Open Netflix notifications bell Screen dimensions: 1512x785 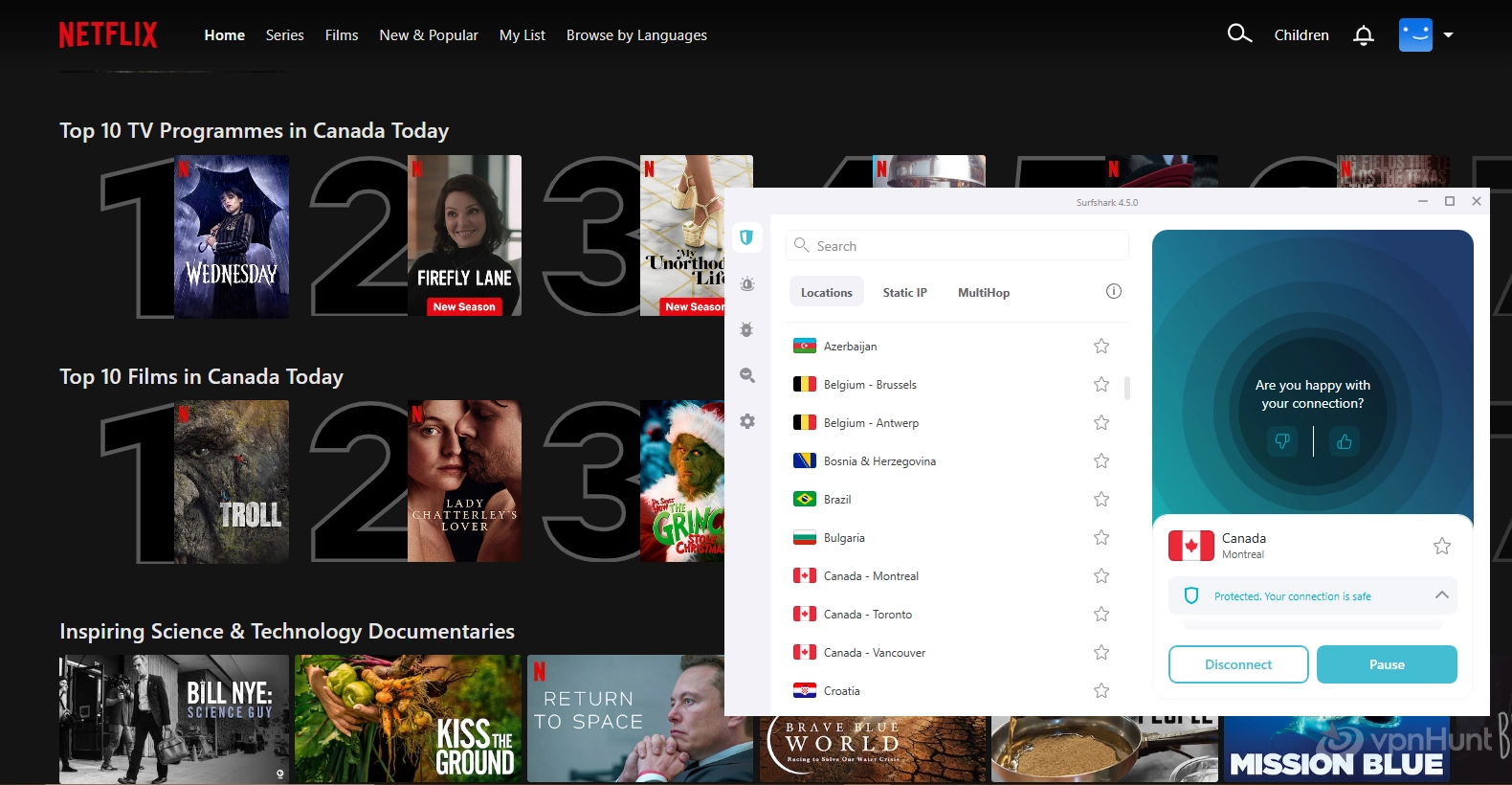pyautogui.click(x=1364, y=35)
